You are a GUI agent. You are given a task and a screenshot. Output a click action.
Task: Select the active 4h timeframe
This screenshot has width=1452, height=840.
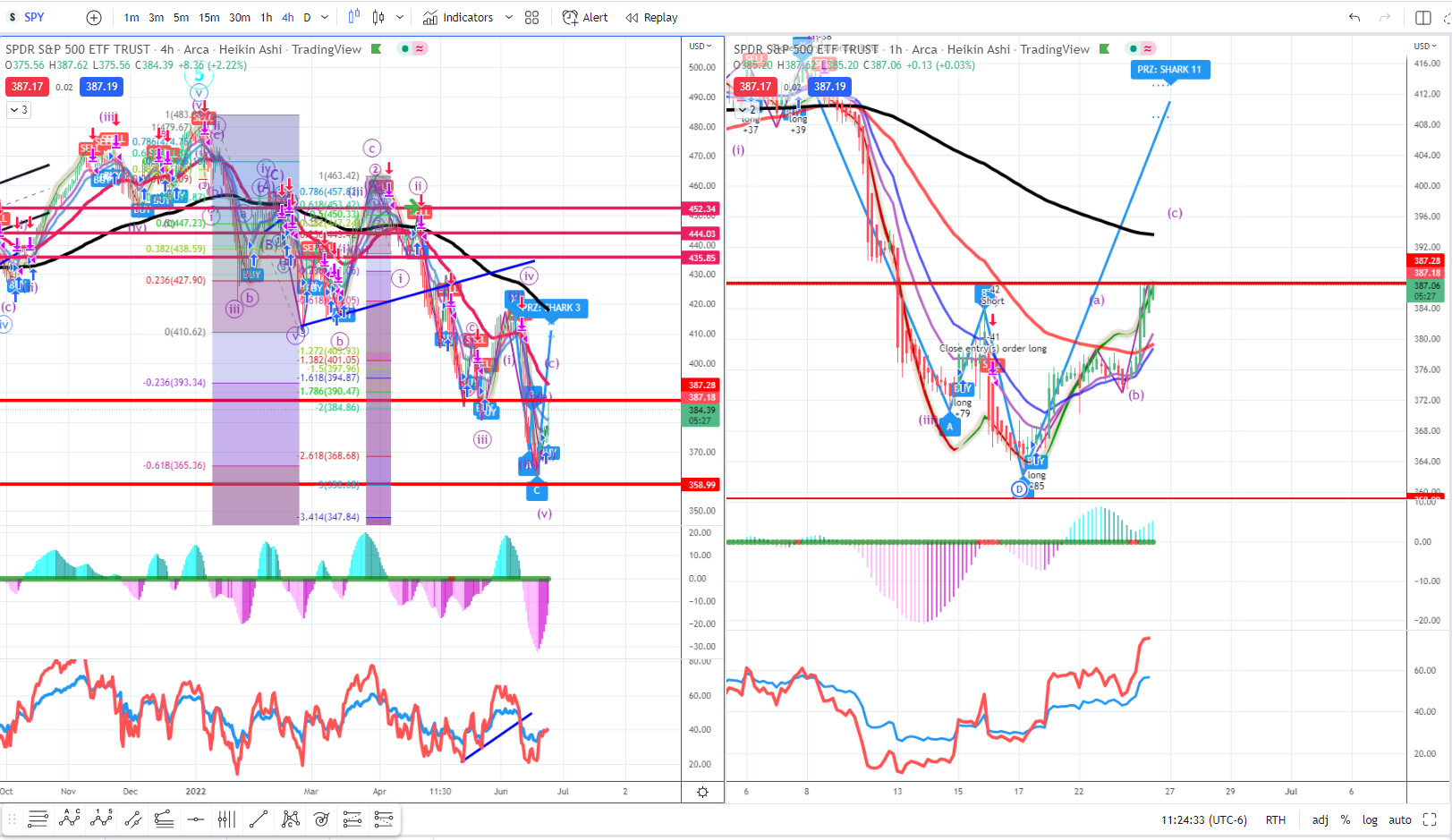(287, 17)
